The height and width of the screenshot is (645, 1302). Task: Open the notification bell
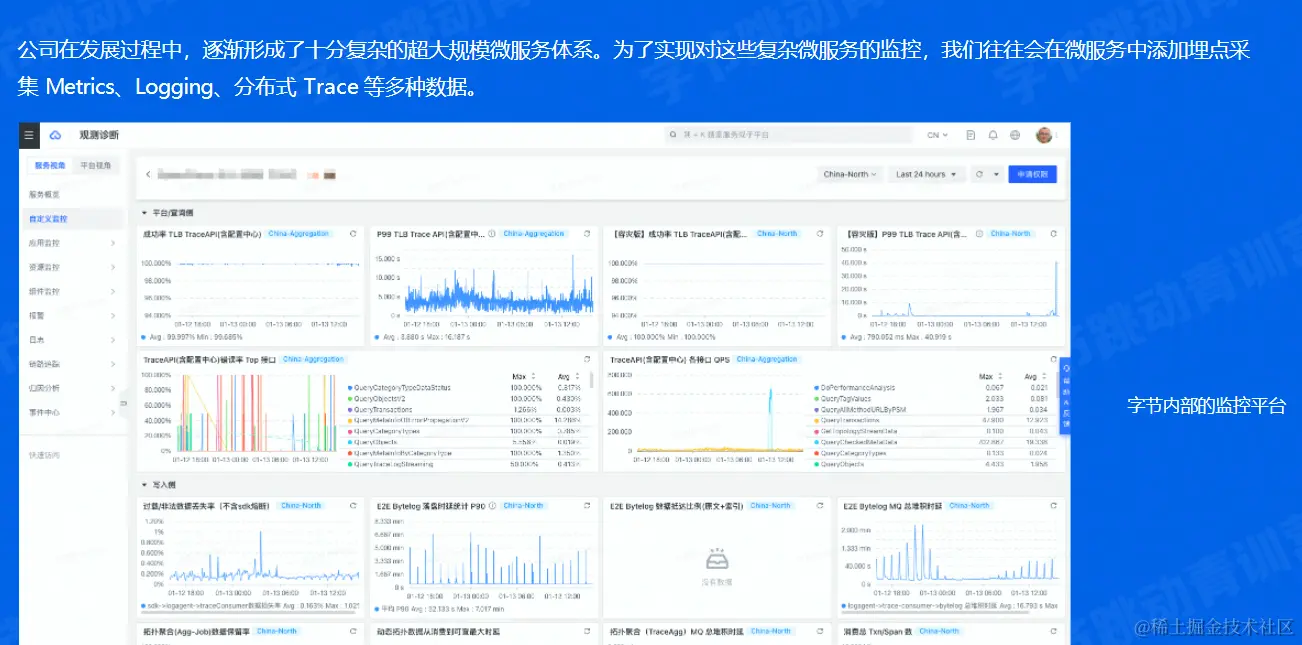(x=993, y=135)
